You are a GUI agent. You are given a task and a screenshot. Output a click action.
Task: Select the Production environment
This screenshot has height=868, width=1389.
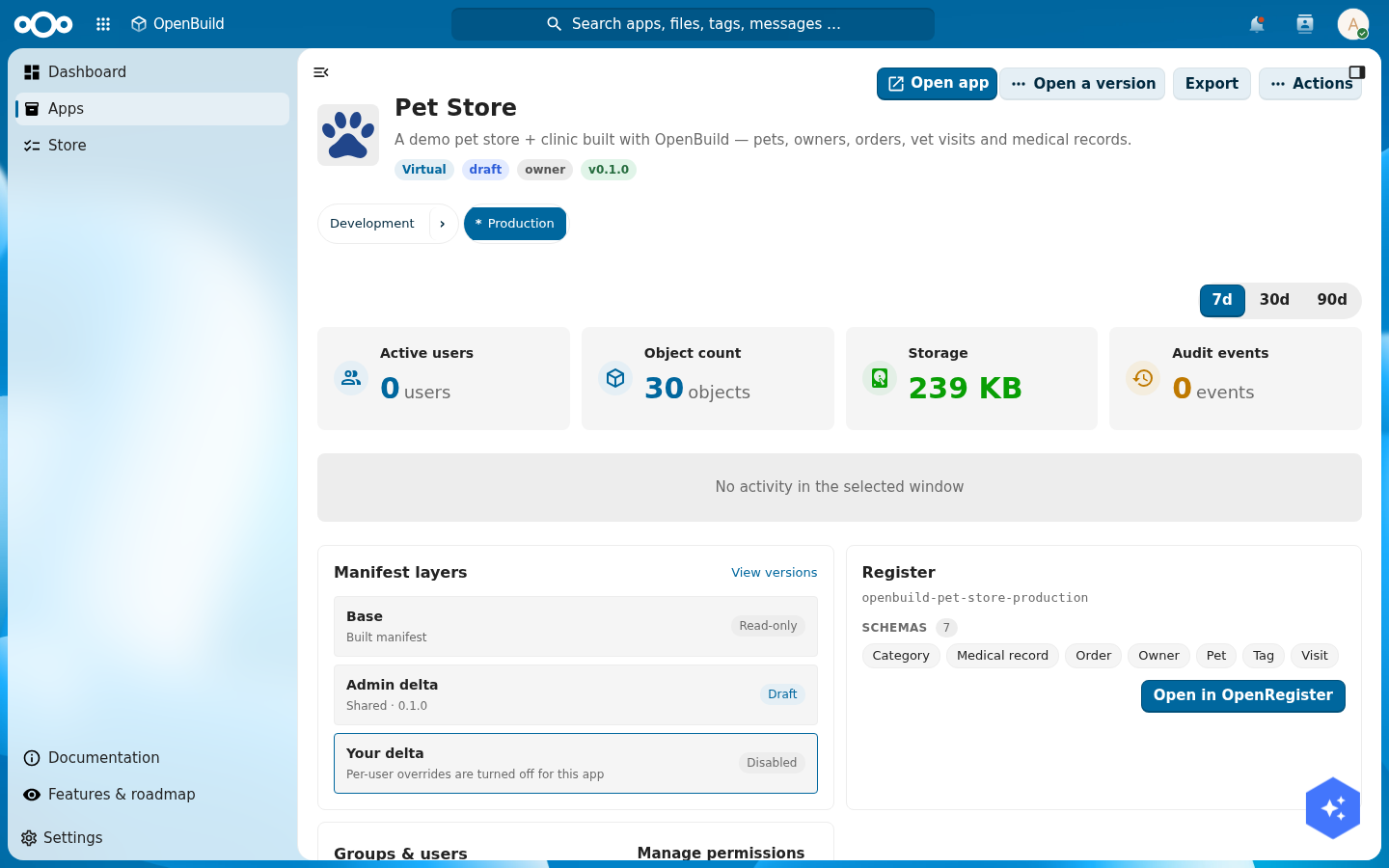pos(515,224)
